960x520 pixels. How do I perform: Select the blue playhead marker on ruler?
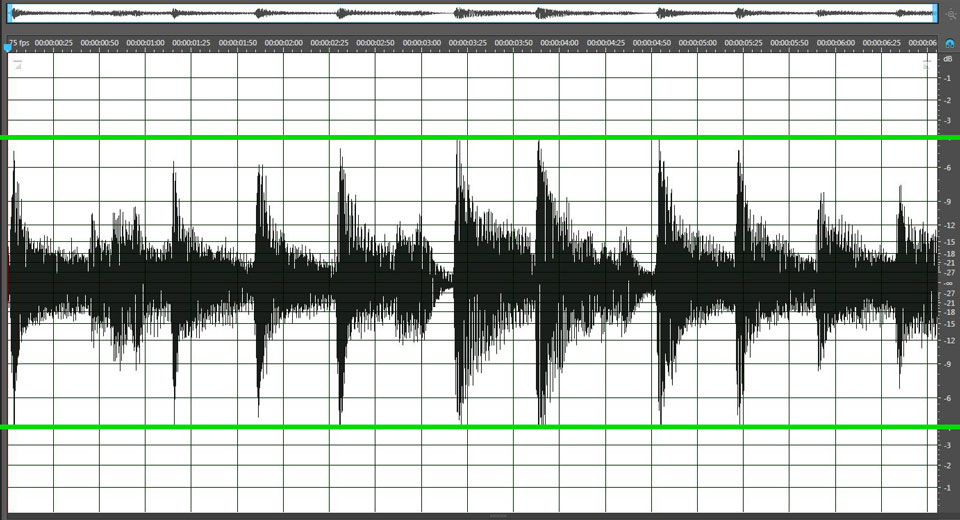point(7,47)
